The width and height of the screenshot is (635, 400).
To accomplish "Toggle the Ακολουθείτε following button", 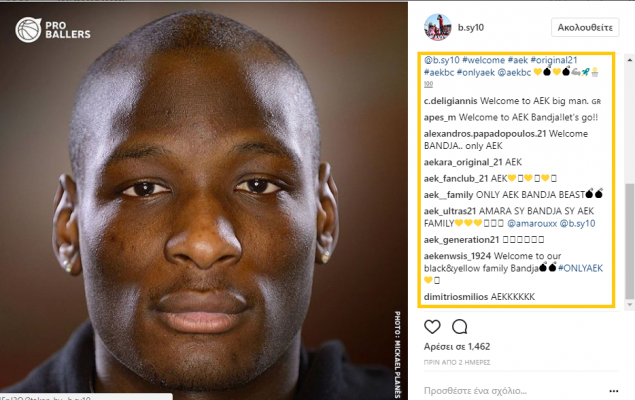I will [585, 28].
